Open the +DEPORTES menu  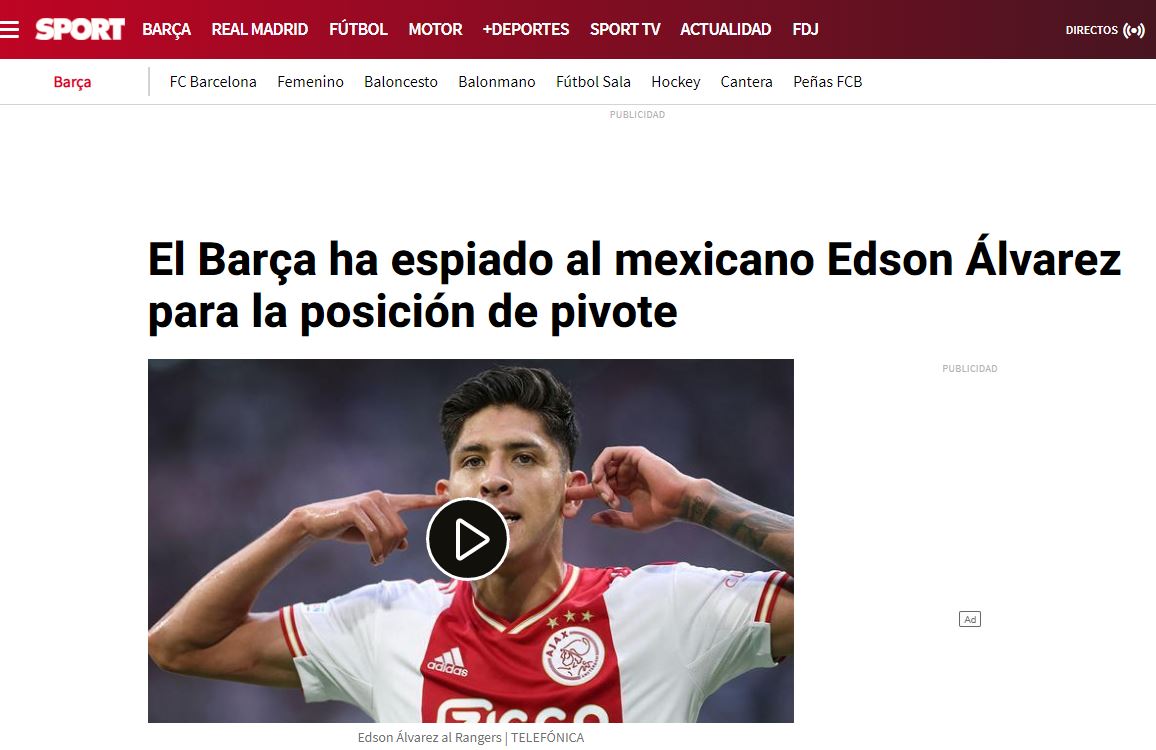tap(526, 29)
